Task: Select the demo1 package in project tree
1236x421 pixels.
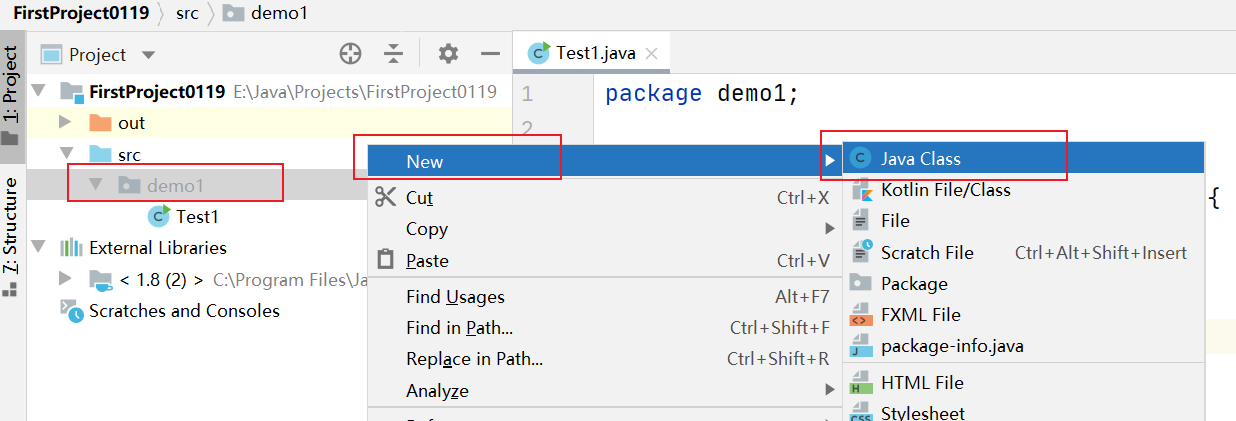Action: coord(175,185)
